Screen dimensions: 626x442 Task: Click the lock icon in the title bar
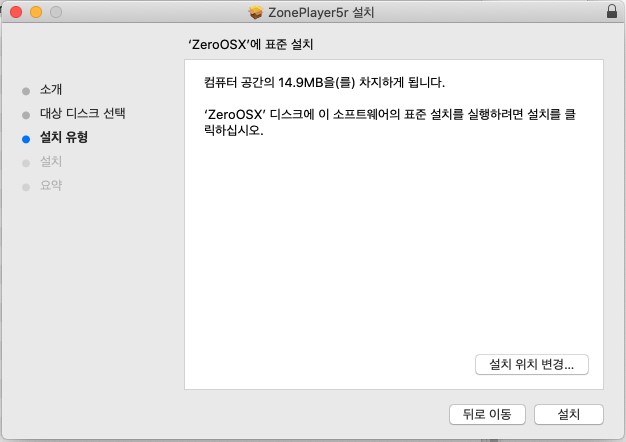[x=611, y=12]
